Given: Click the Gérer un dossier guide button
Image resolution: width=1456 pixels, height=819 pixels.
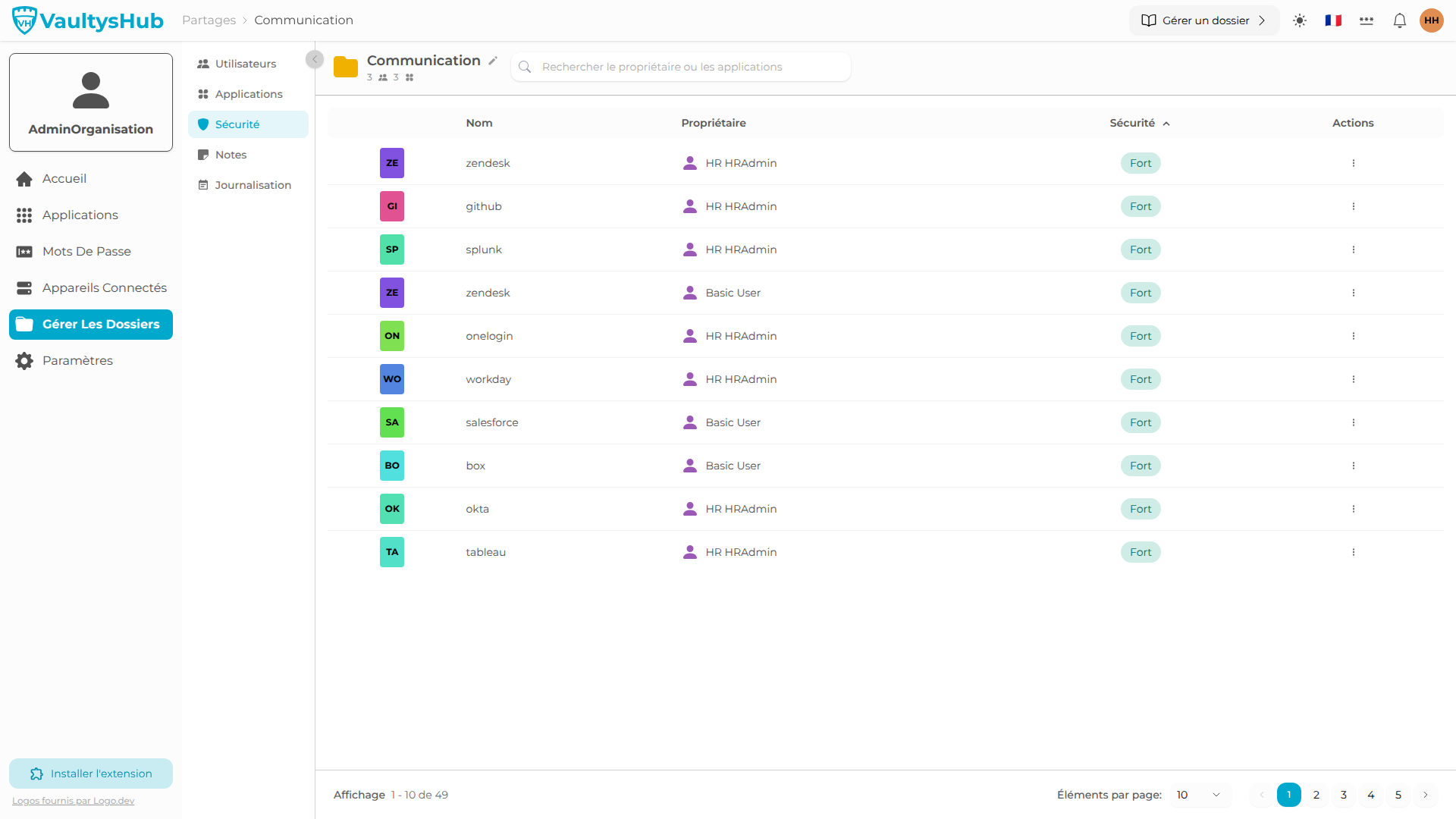Looking at the screenshot, I should (x=1204, y=20).
